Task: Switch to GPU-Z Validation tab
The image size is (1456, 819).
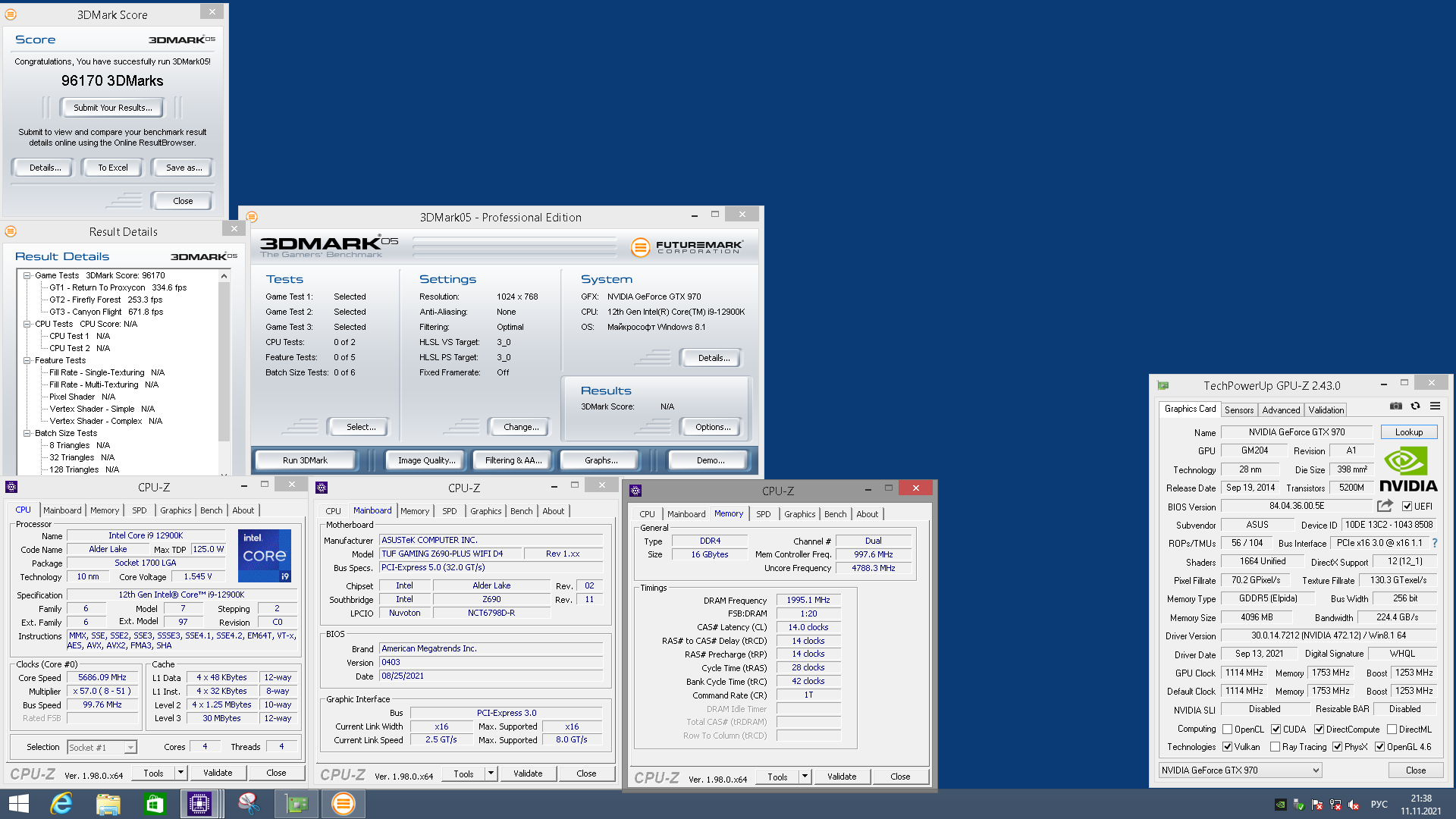Action: point(1326,409)
